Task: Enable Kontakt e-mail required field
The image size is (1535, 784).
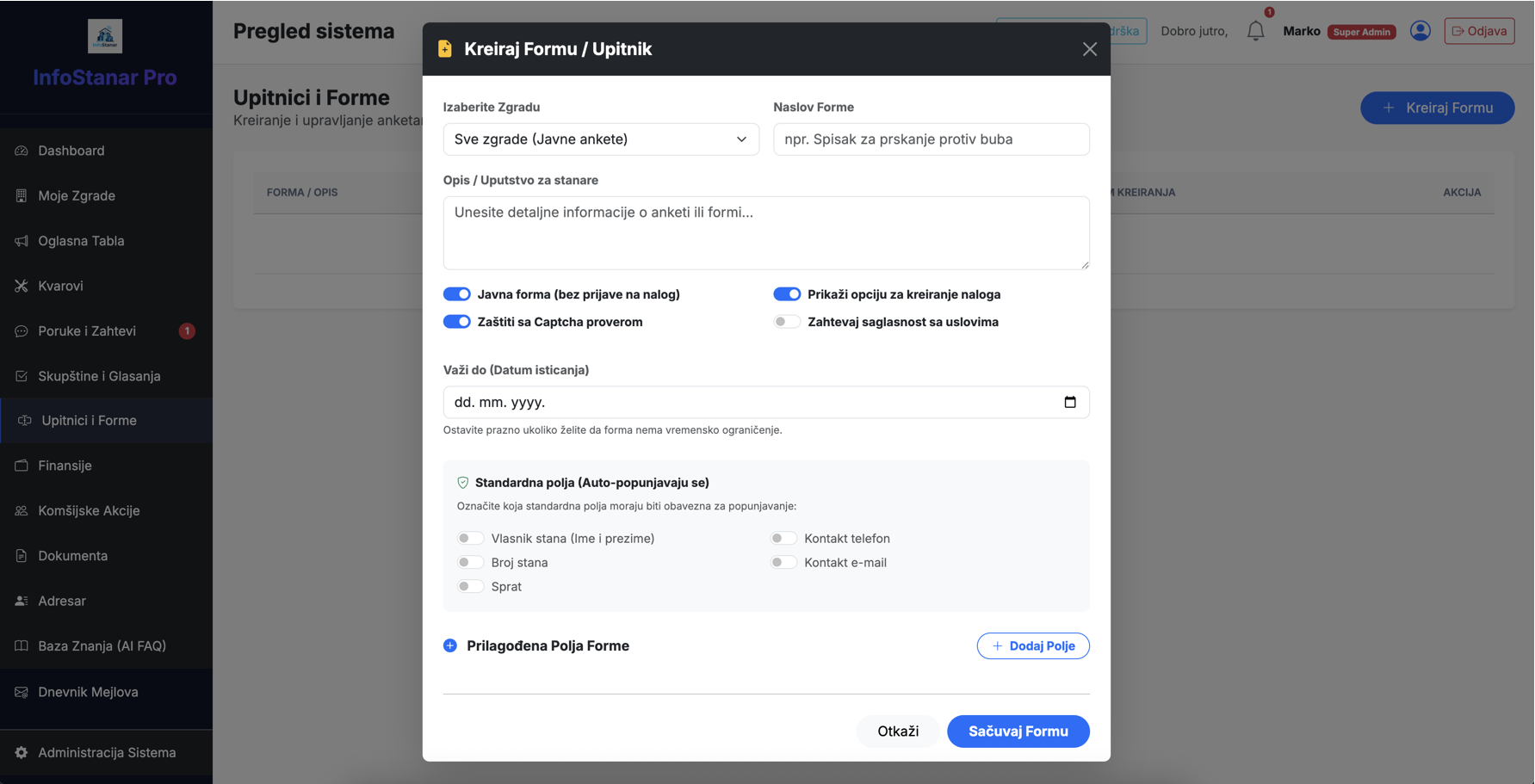Action: pos(783,563)
